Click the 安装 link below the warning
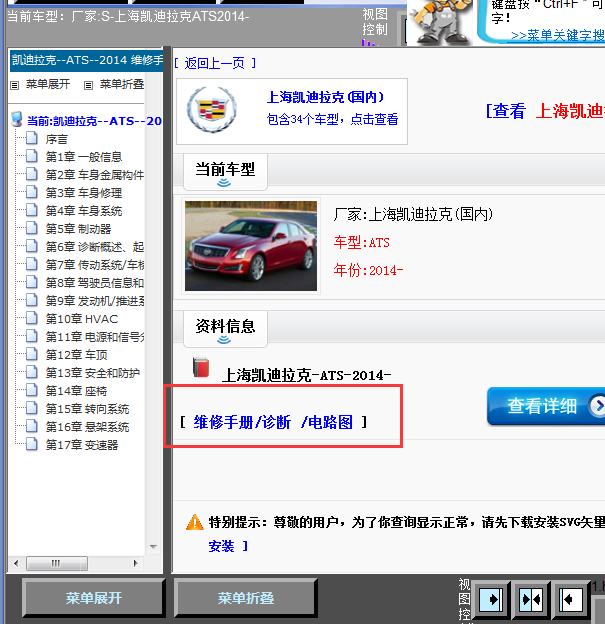Screen dimensions: 605x624 coord(221,546)
